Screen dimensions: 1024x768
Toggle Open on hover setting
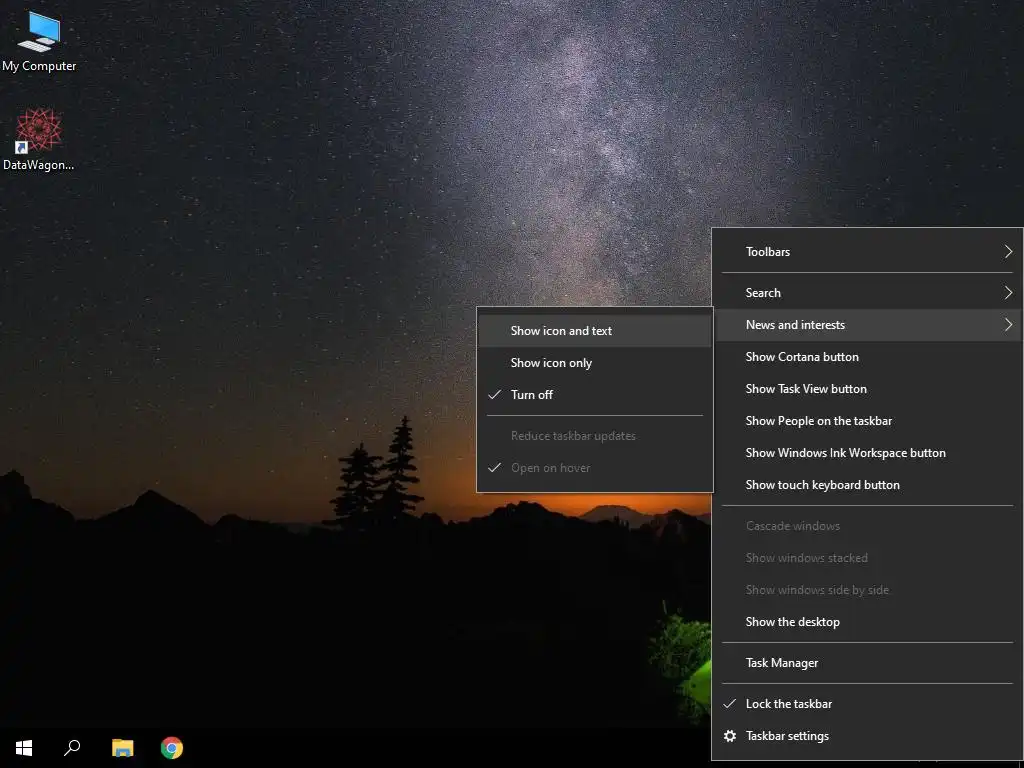pyautogui.click(x=595, y=468)
